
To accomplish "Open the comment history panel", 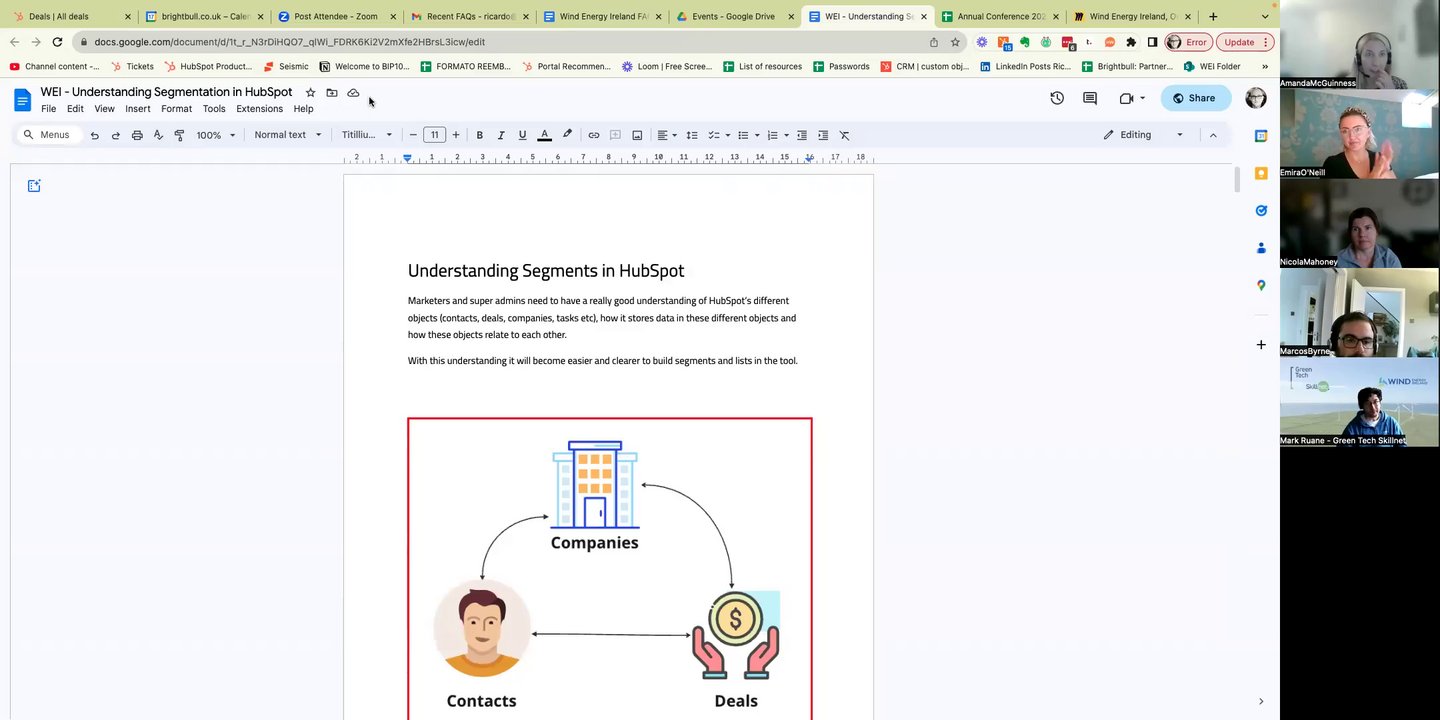I will (x=1090, y=98).
